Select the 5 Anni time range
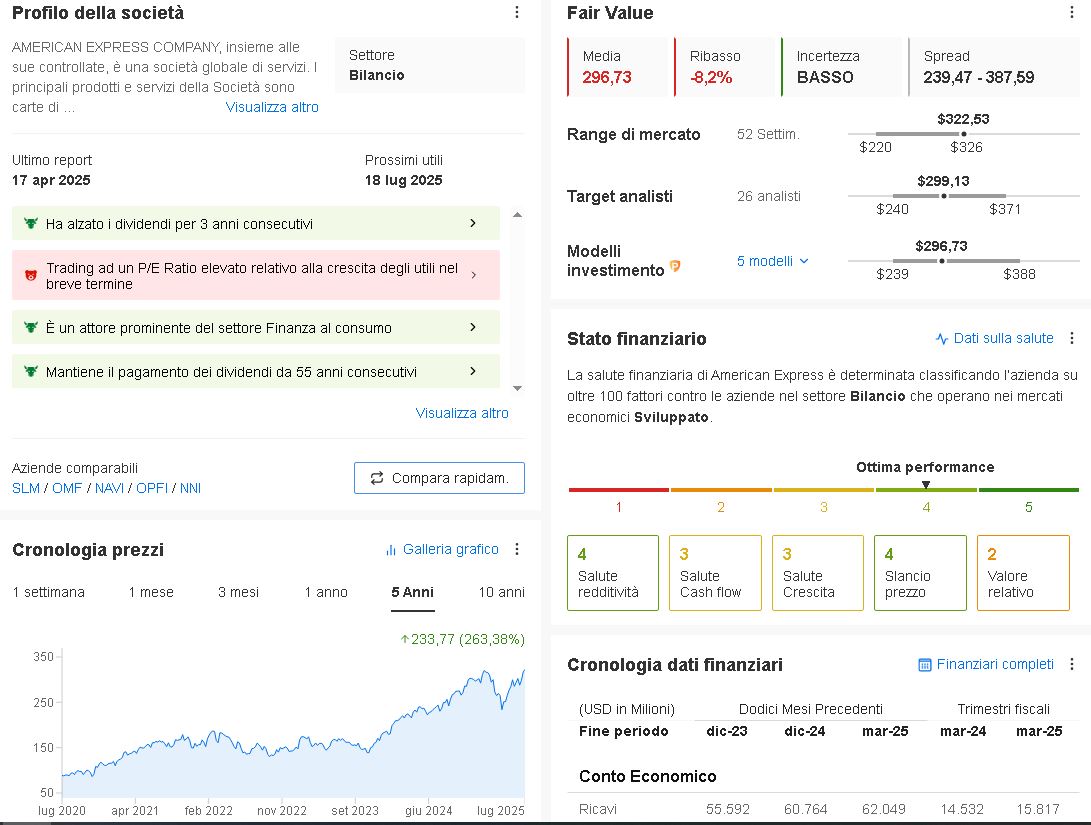Screen dimensions: 1091x825 413,592
